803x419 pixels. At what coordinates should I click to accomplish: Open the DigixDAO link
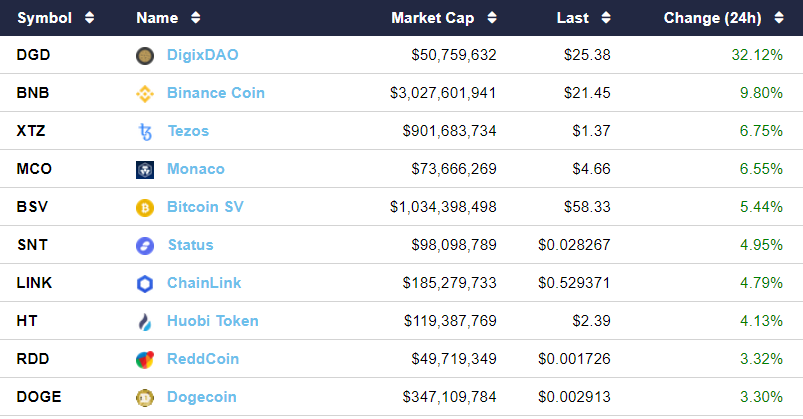tap(203, 55)
